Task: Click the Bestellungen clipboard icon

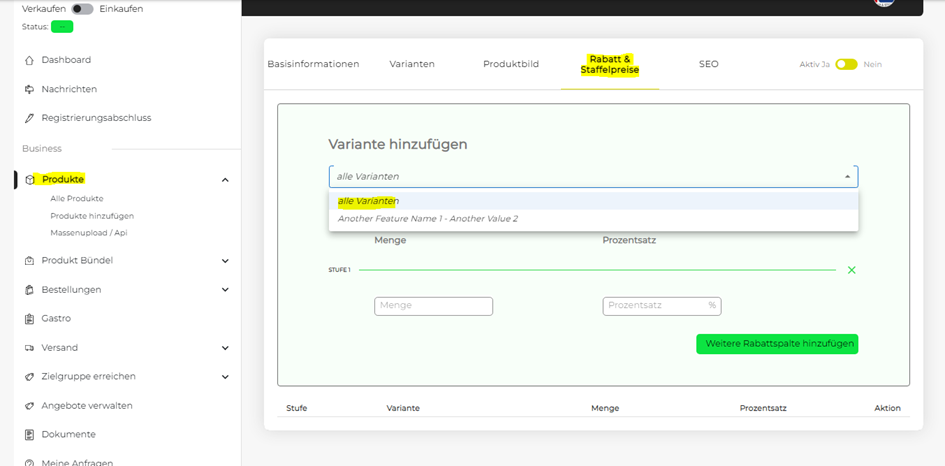Action: (29, 290)
